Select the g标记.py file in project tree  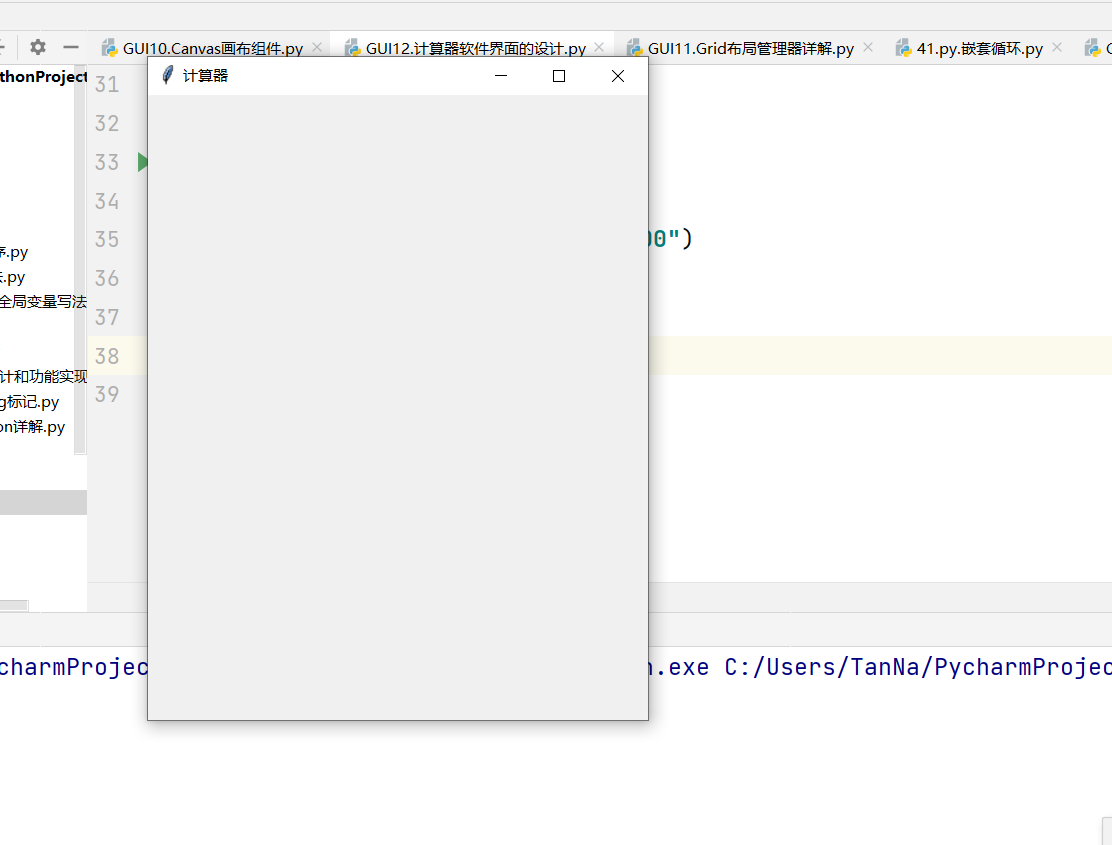(x=30, y=402)
